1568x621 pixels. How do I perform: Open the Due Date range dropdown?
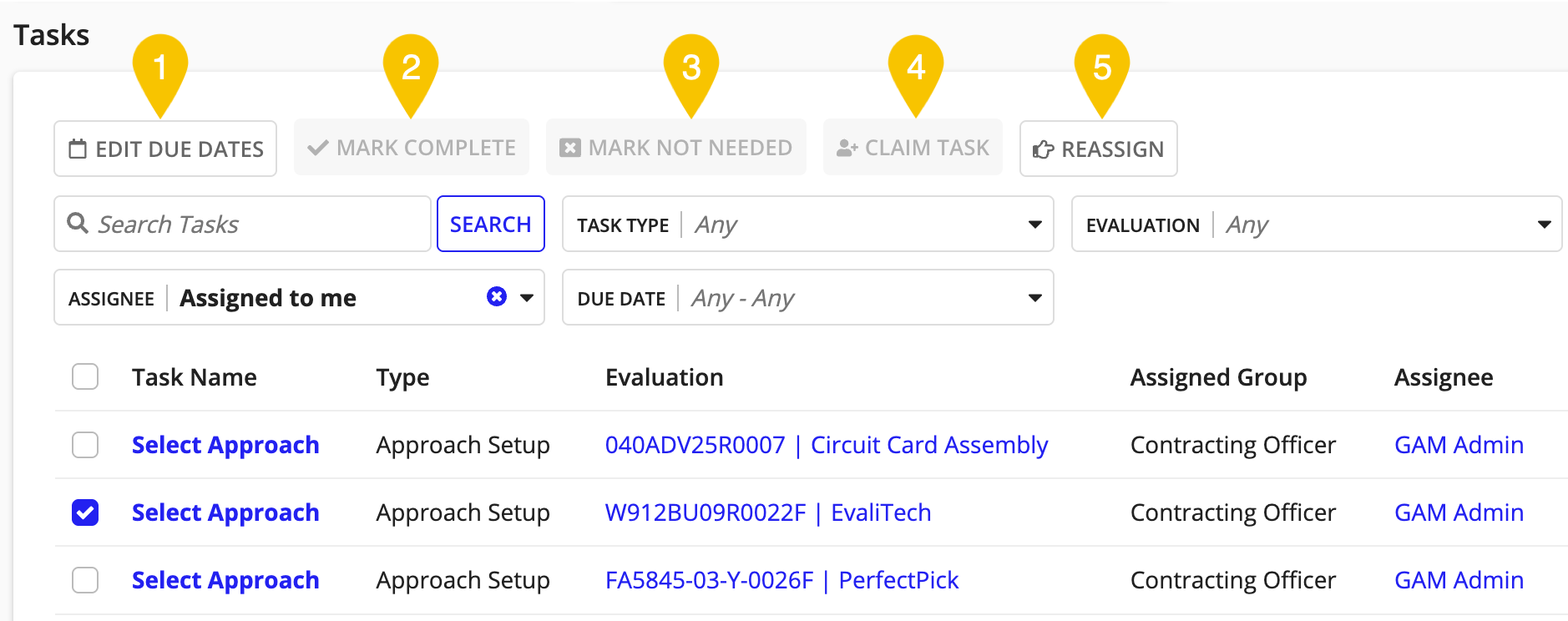point(808,297)
